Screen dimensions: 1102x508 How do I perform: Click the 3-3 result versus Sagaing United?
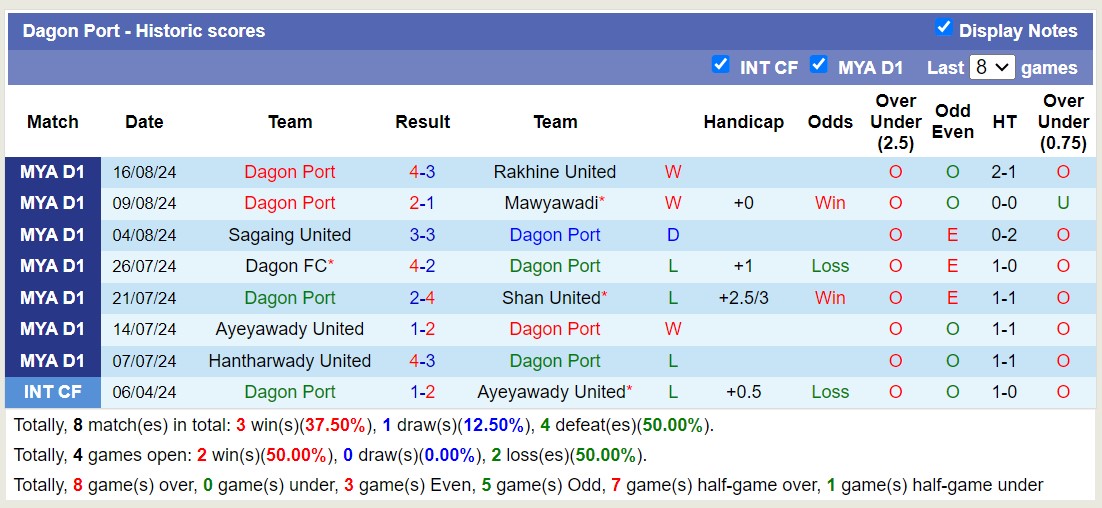[422, 235]
